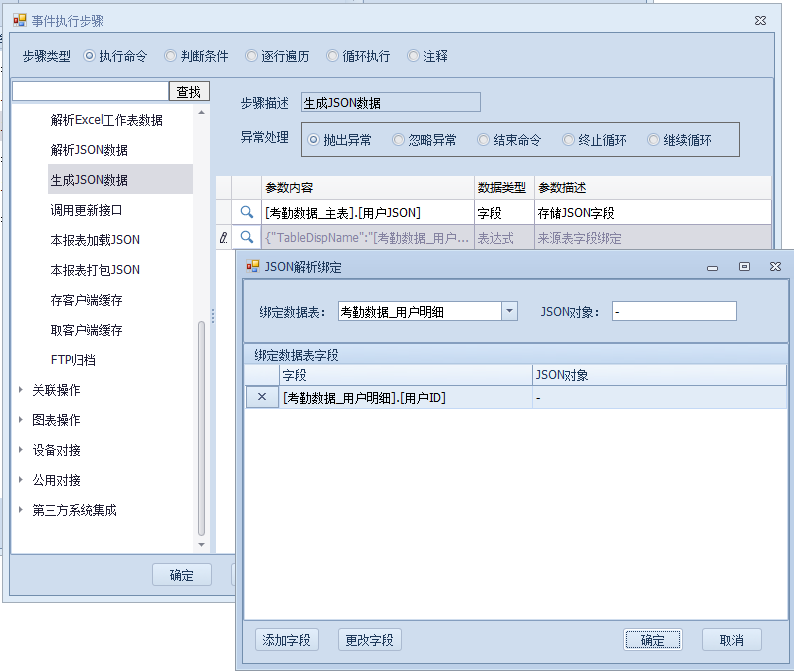Click the magnifier icon beside 用户JSON row

click(247, 212)
